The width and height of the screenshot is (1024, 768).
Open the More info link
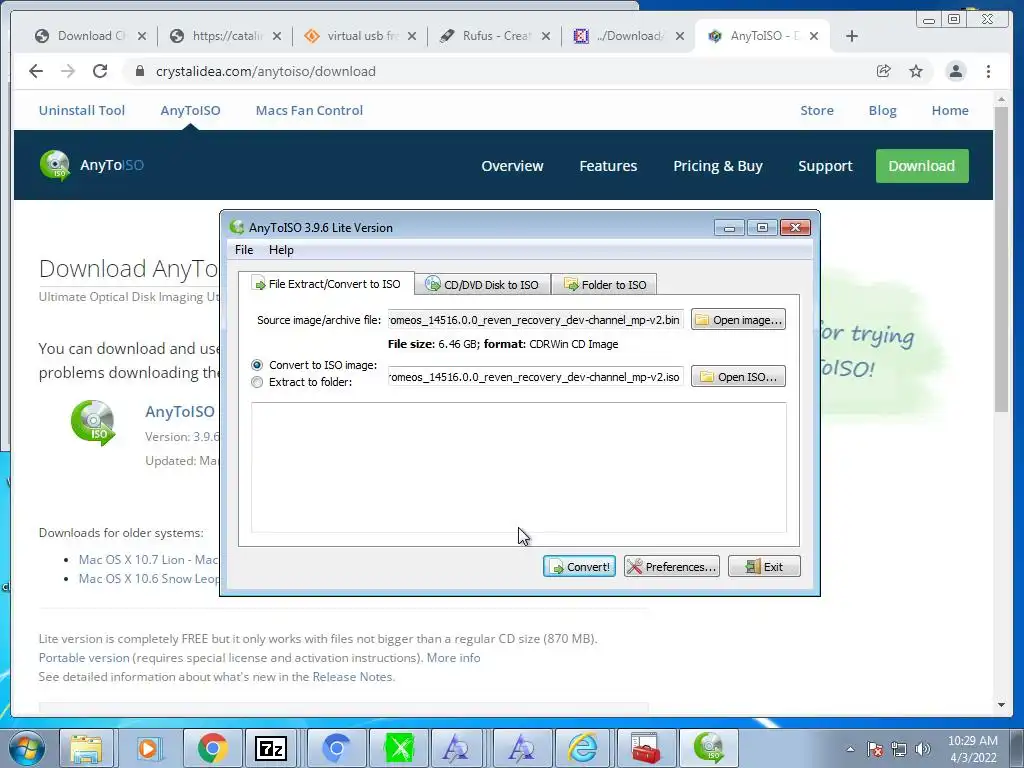[x=453, y=658]
